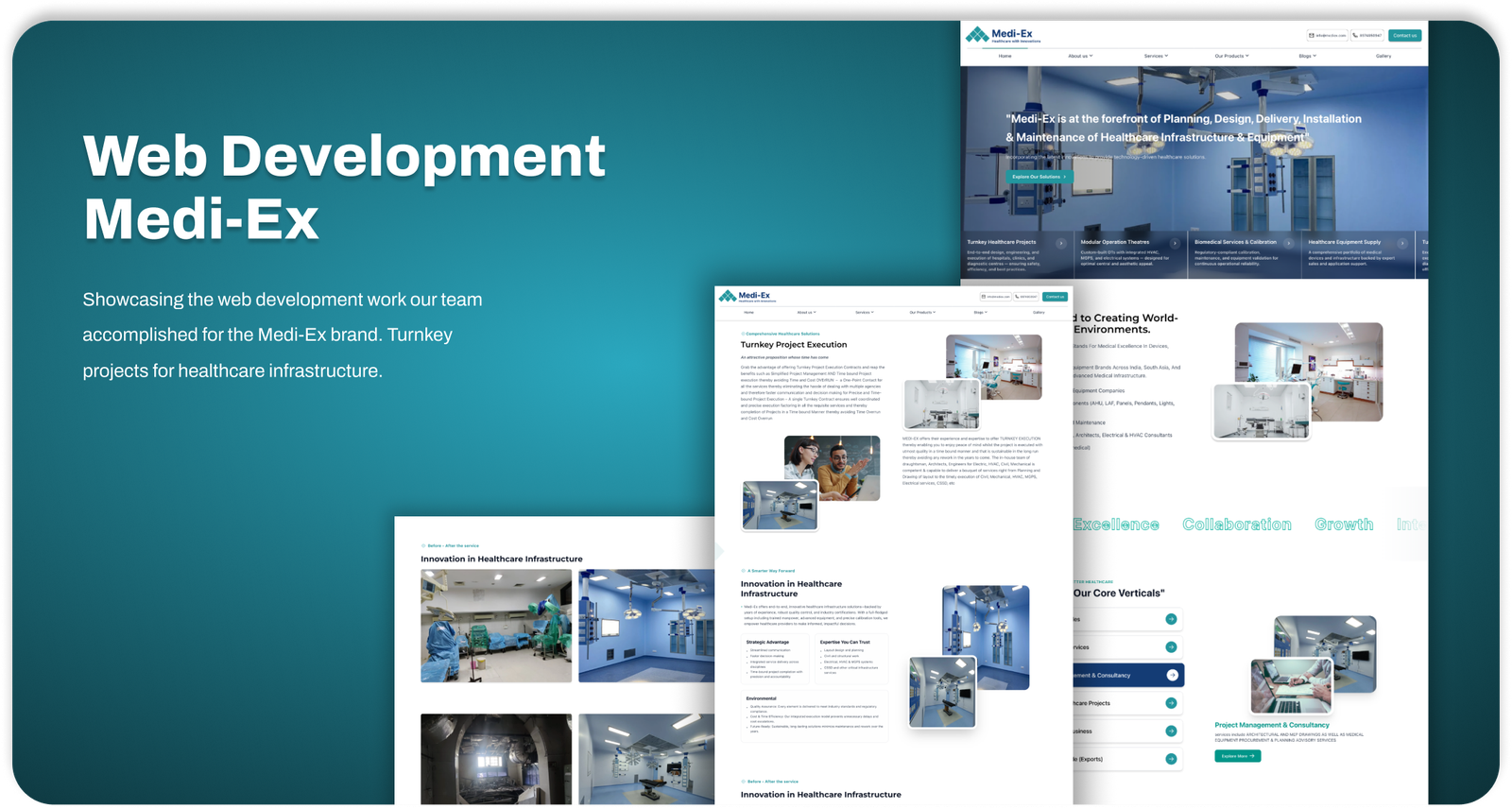Viewport: 1512px width, 809px height.
Task: Click the arrow on Modular Operation Theatres card
Action: pyautogui.click(x=1175, y=243)
